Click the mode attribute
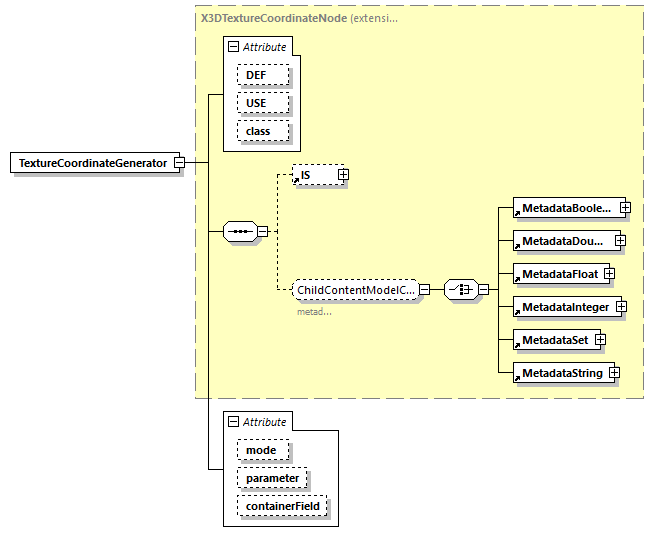The height and width of the screenshot is (544, 654). pos(262,451)
